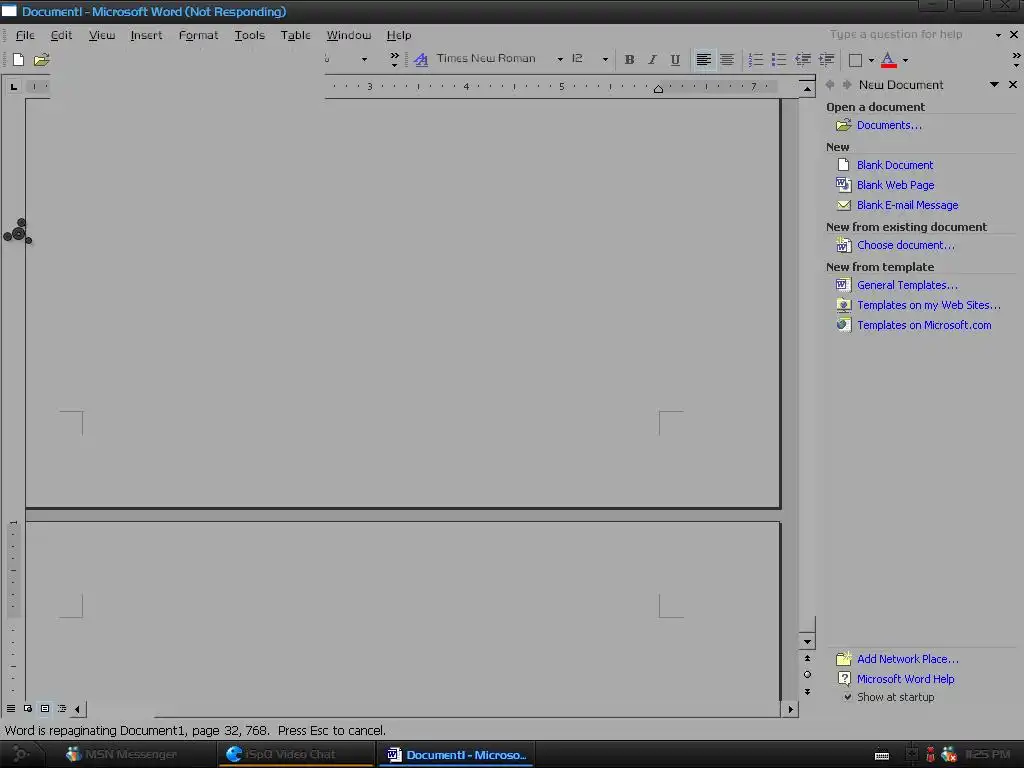The height and width of the screenshot is (768, 1024).
Task: Switch to Print Layout View
Action: point(45,709)
